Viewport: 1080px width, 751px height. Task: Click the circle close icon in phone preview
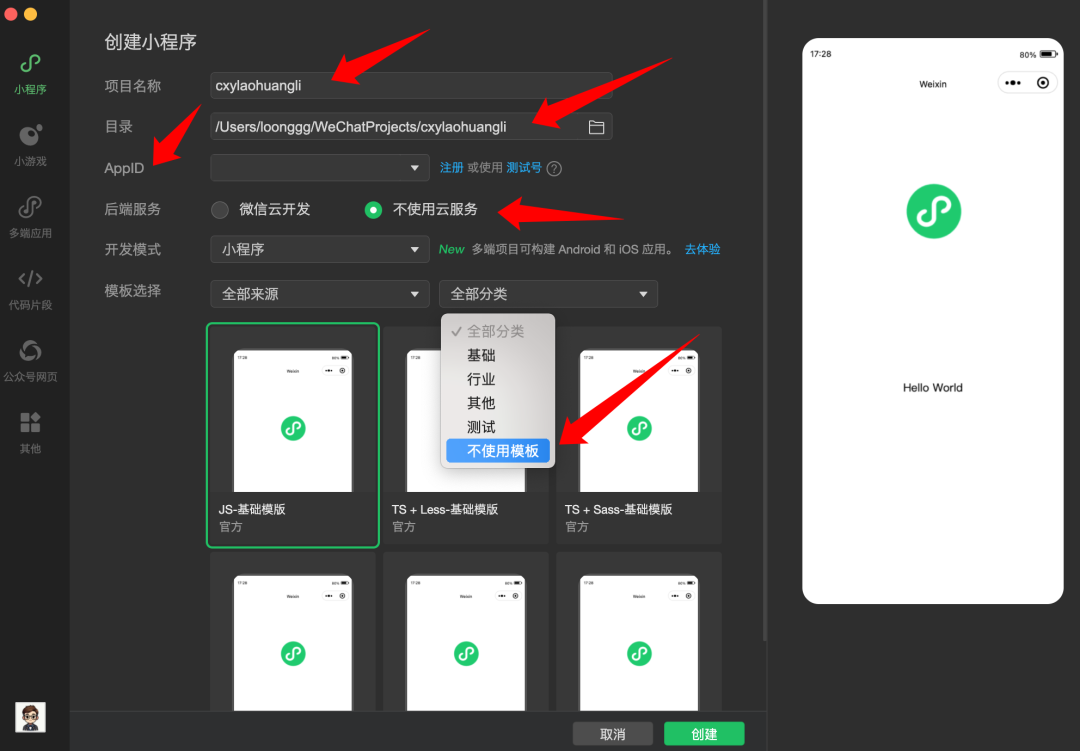[x=1043, y=83]
